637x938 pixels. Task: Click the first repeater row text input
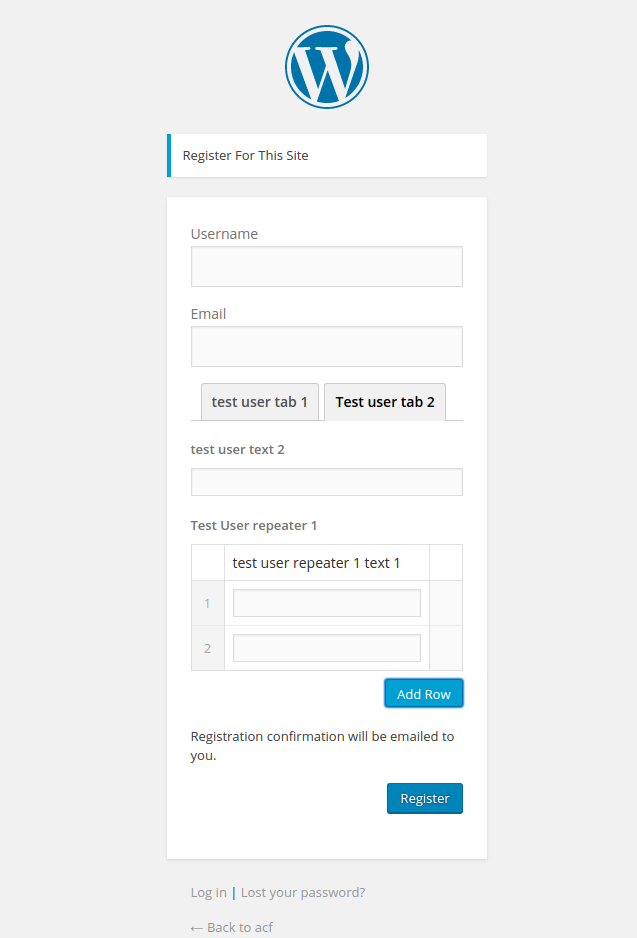click(326, 602)
